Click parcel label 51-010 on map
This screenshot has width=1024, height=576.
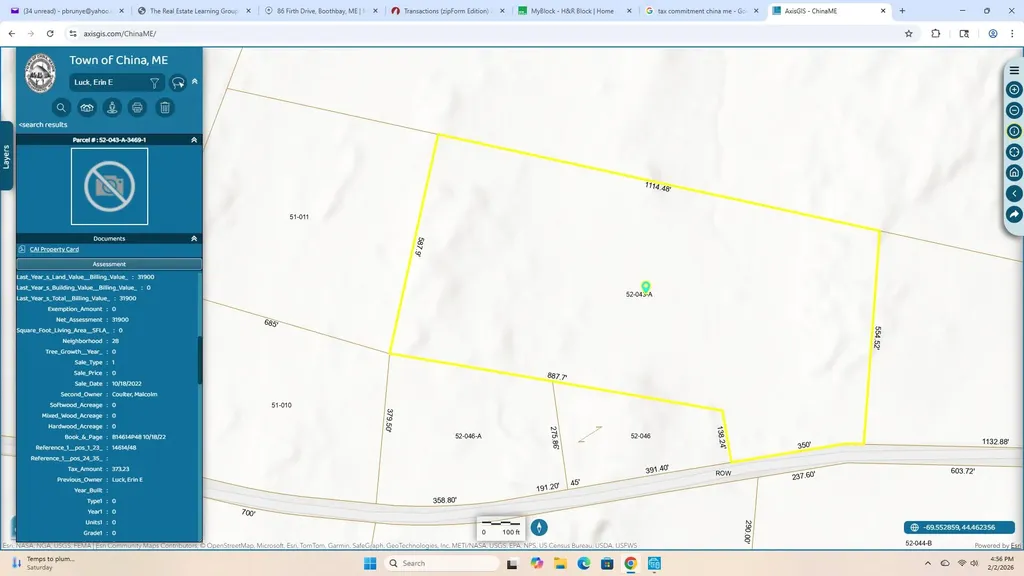281,405
